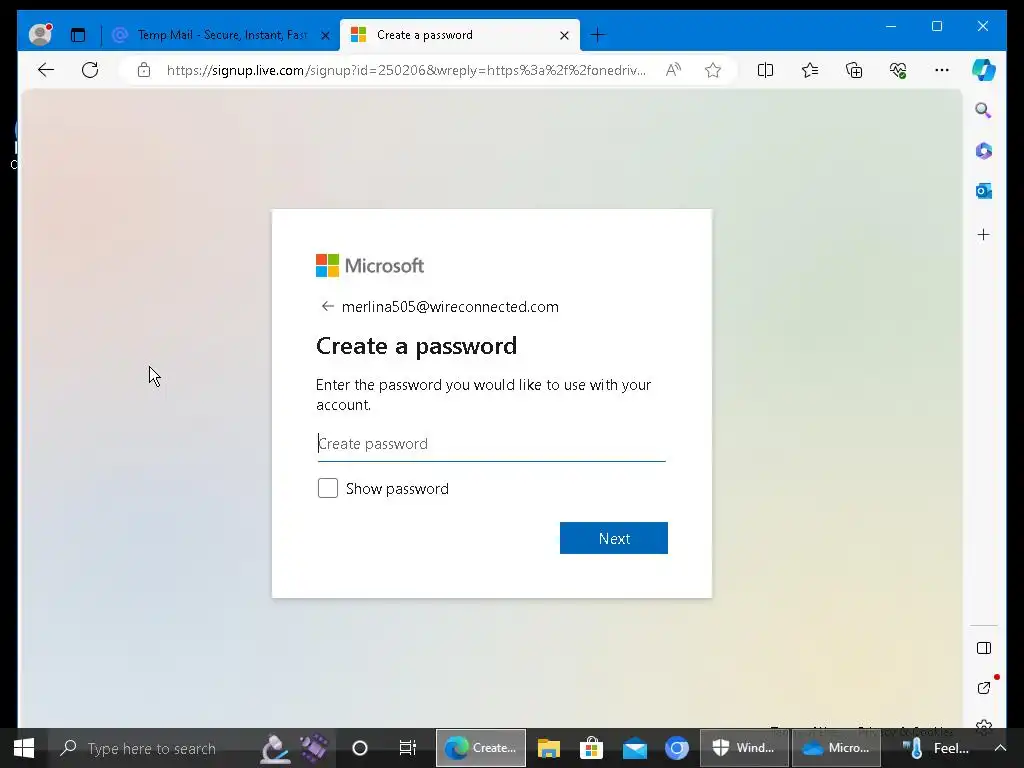This screenshot has height=768, width=1024.
Task: Go back to previous page
Action: point(46,70)
